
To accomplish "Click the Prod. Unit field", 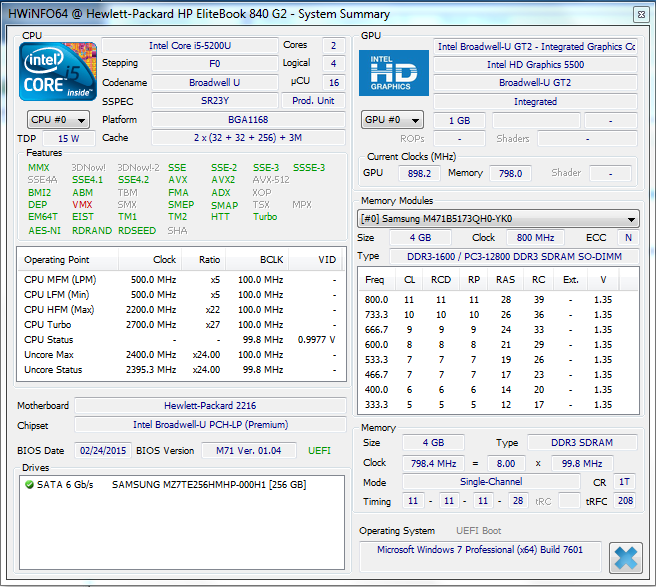I will (x=313, y=101).
